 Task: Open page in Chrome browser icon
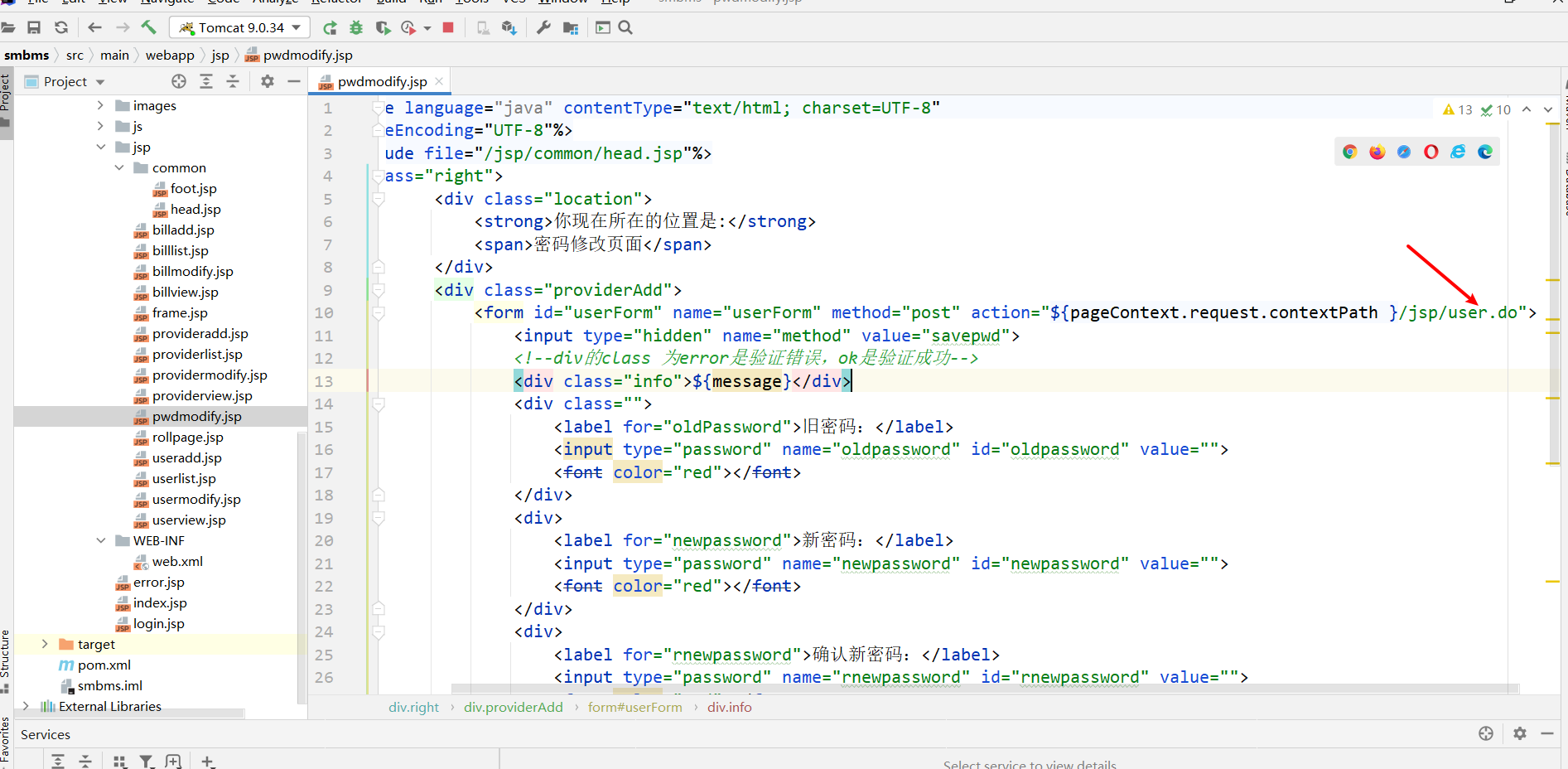point(1350,152)
